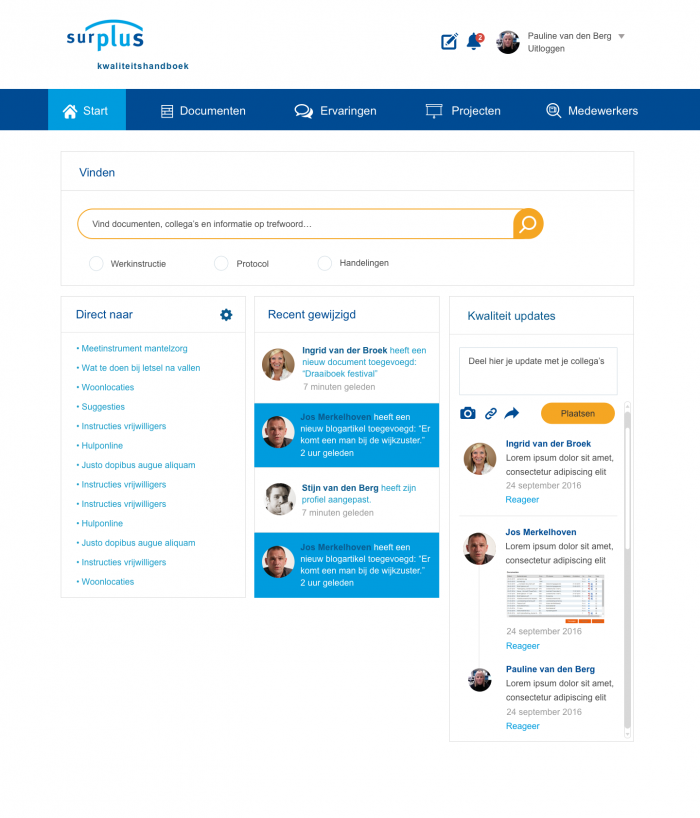Viewport: 700px width, 818px height.
Task: Open Direct naar settings gear
Action: point(226,315)
